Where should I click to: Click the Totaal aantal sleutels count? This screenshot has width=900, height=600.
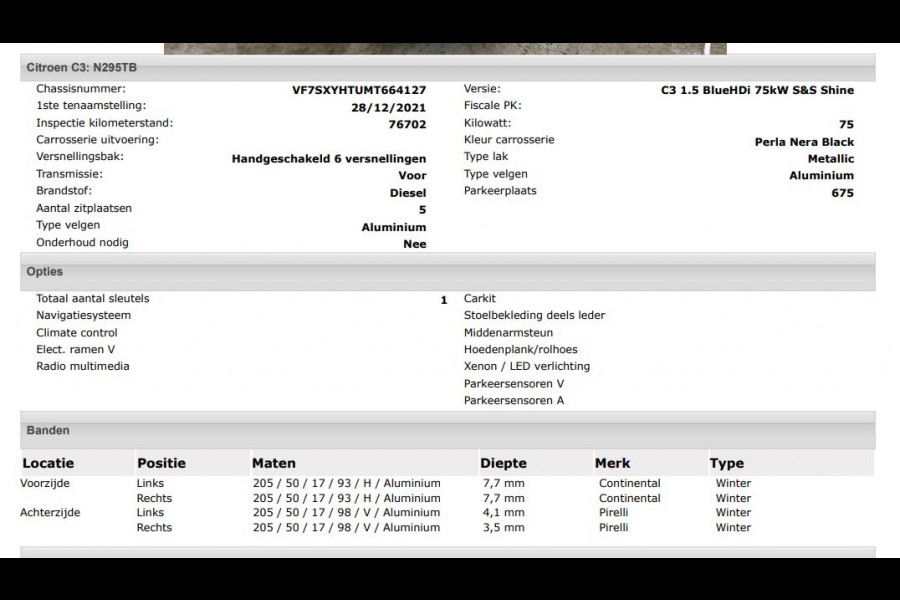coord(441,298)
